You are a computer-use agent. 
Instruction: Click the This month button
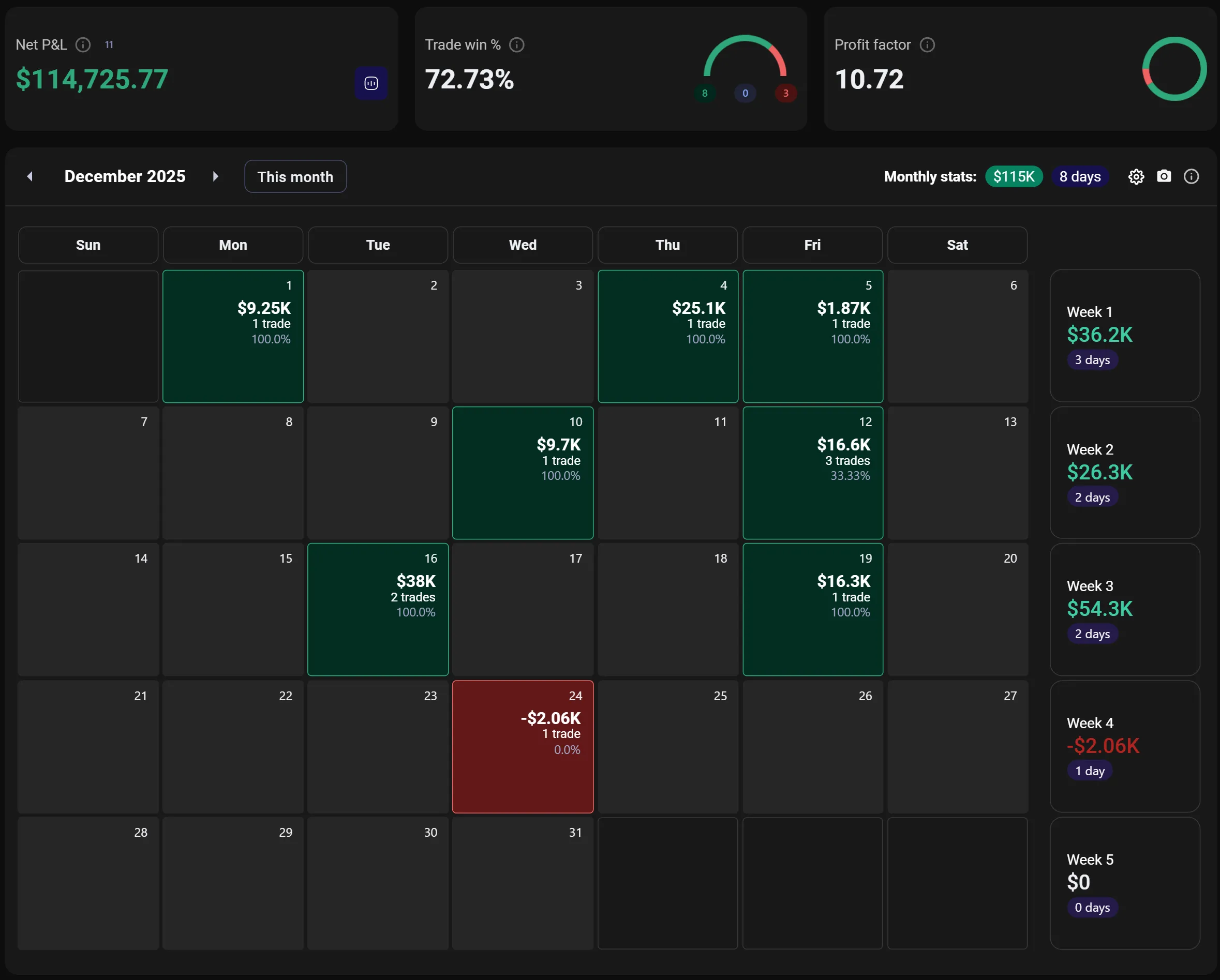295,177
